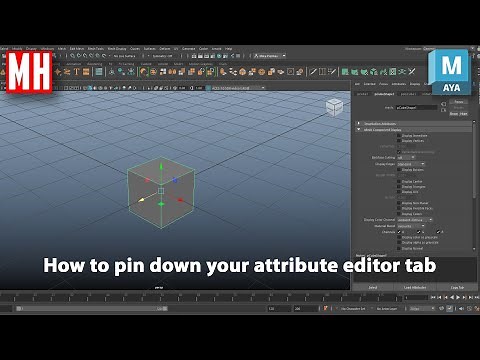Click the teal grid shelf icon after SVG
480x360 pixels.
[99, 72]
